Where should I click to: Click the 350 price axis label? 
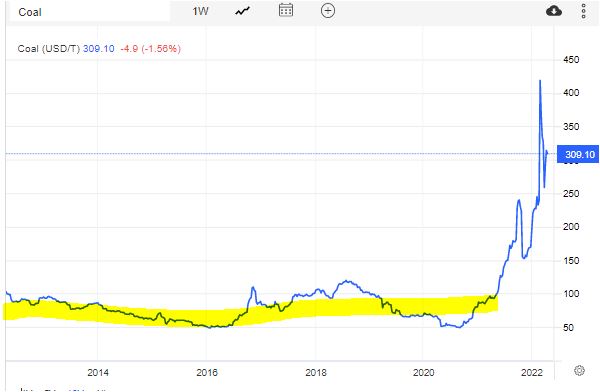[571, 126]
